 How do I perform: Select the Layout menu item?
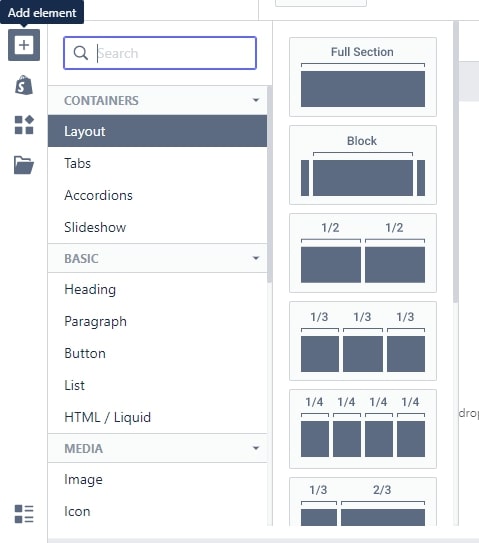(157, 131)
